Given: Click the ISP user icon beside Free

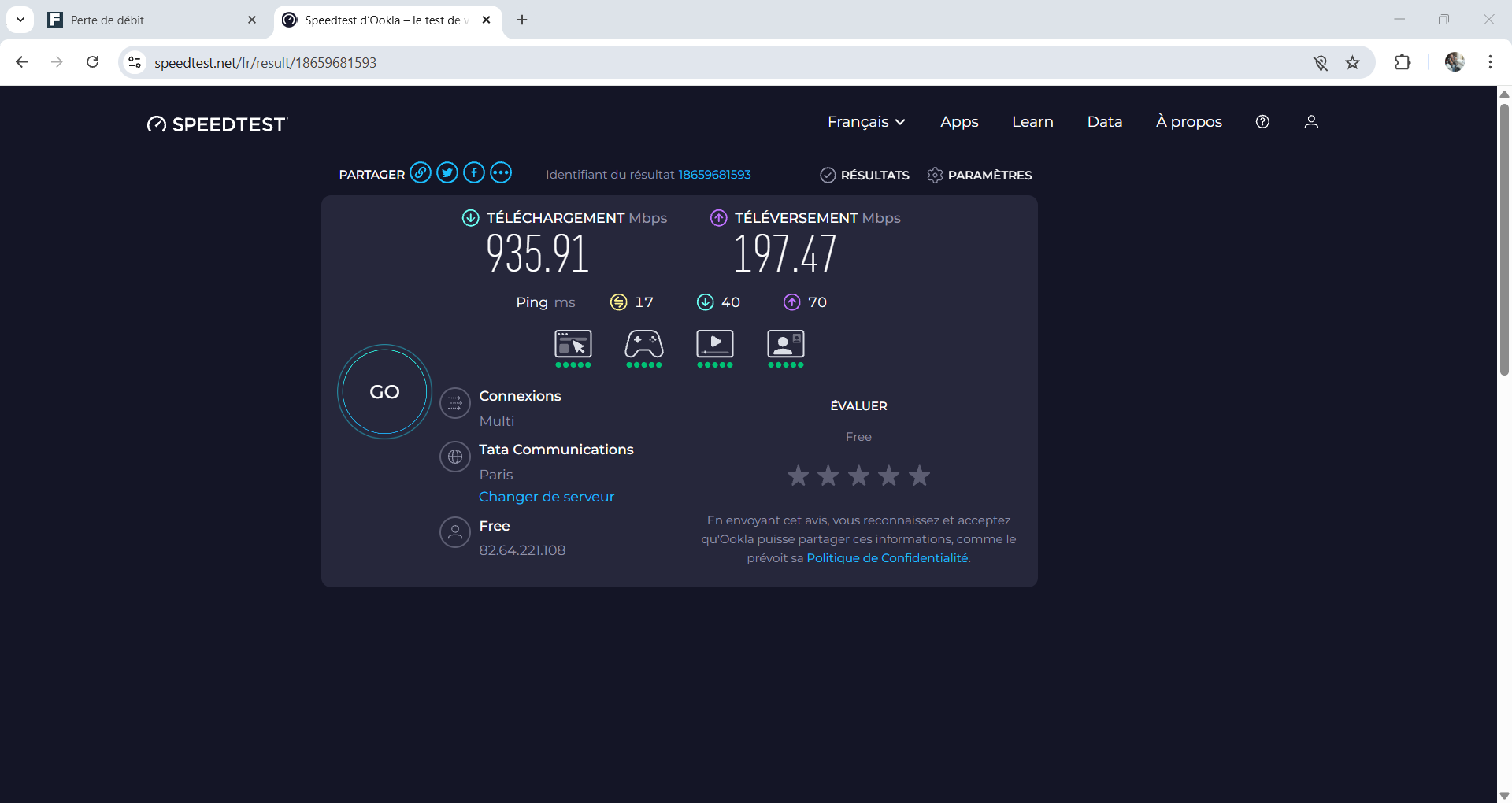Looking at the screenshot, I should click(x=455, y=532).
